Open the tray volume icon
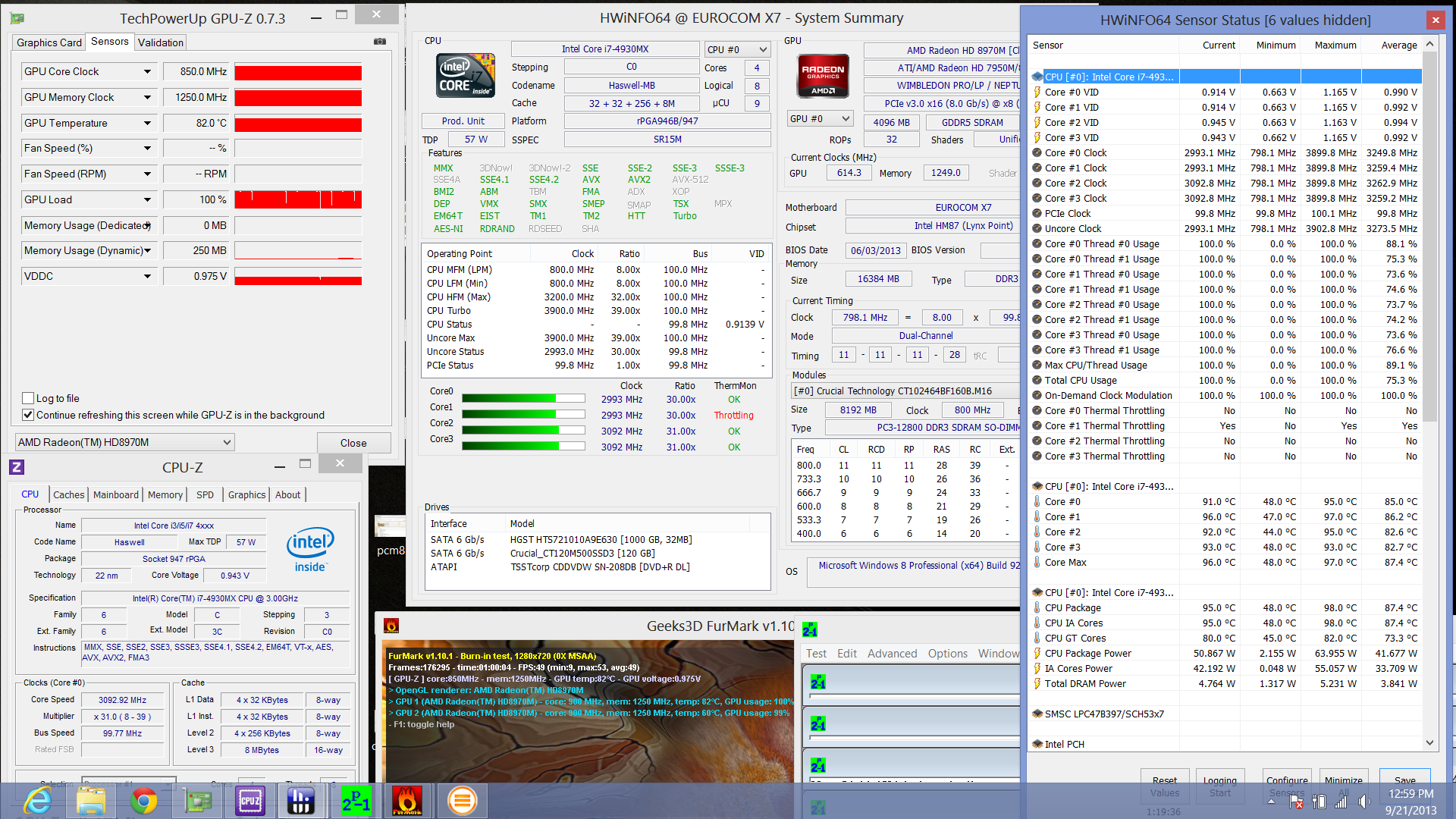 point(1364,802)
